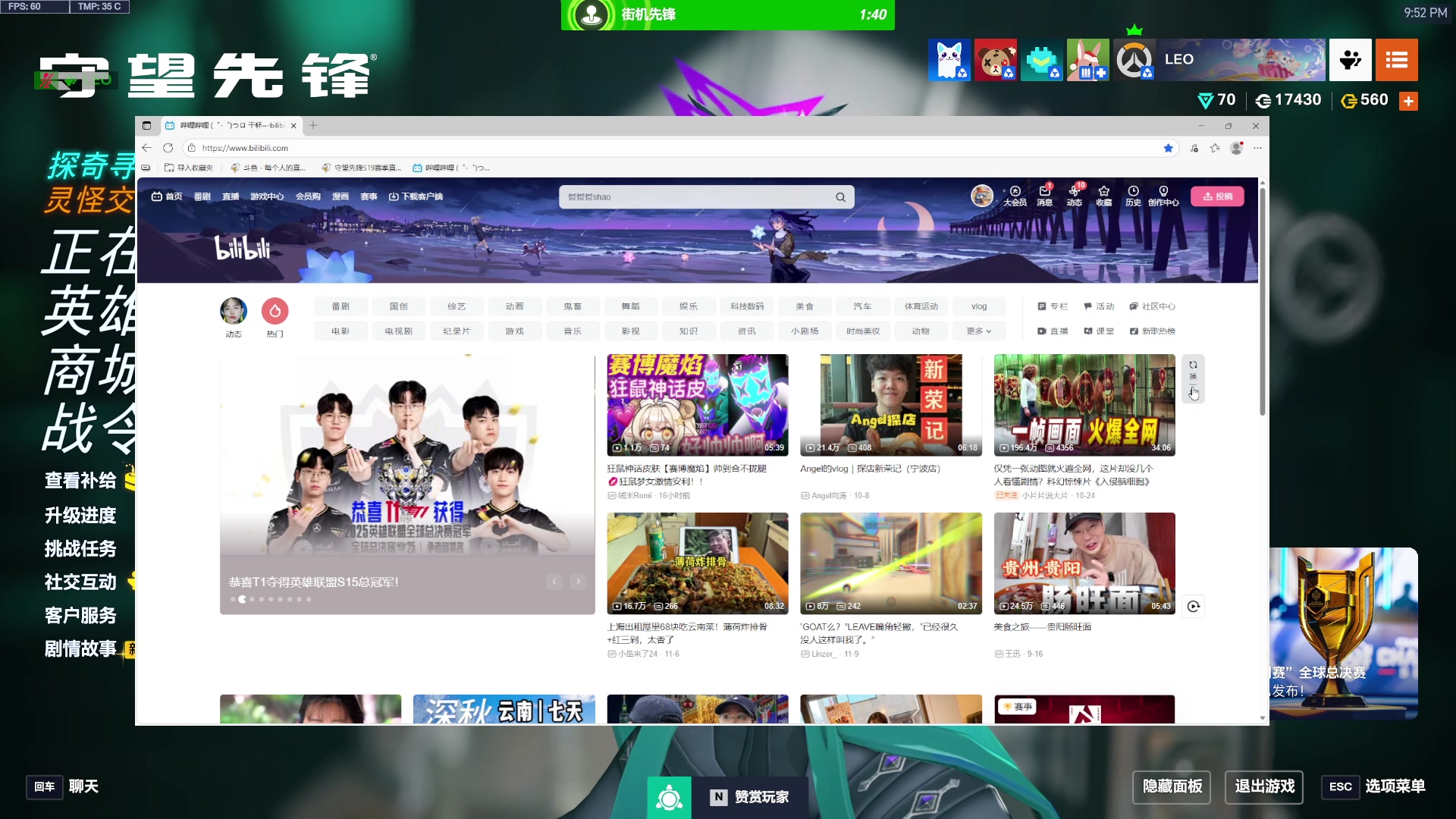
Task: Go to next carousel banner slide
Action: 578,582
